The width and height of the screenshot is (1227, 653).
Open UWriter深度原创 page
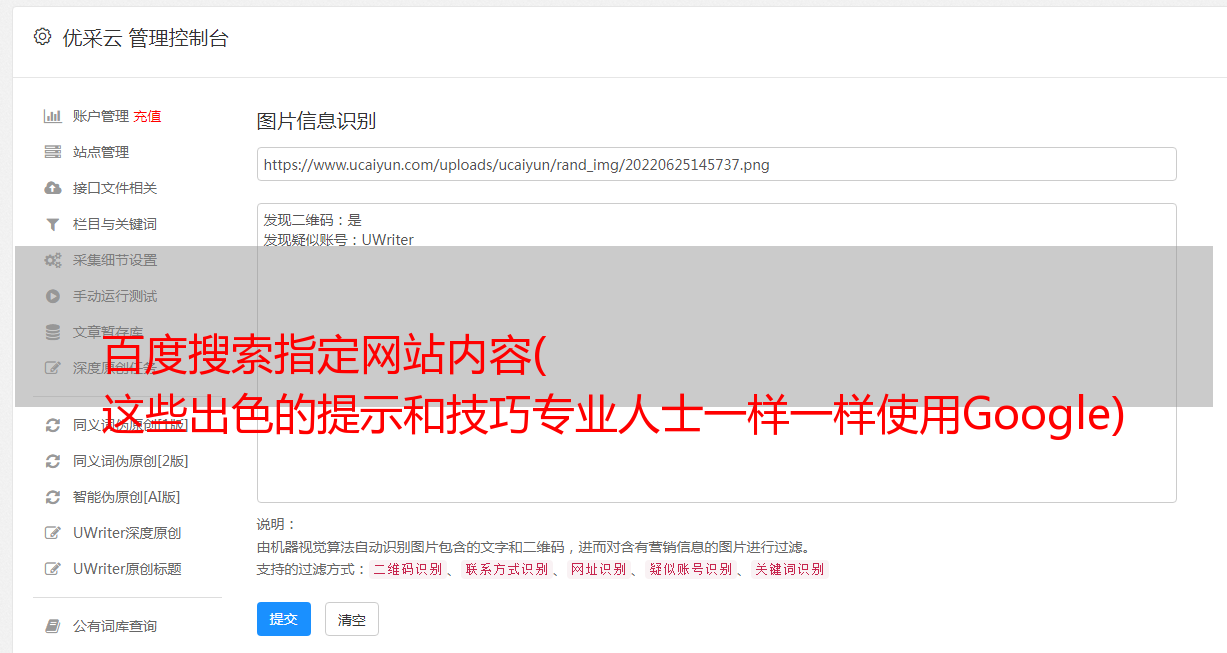127,533
